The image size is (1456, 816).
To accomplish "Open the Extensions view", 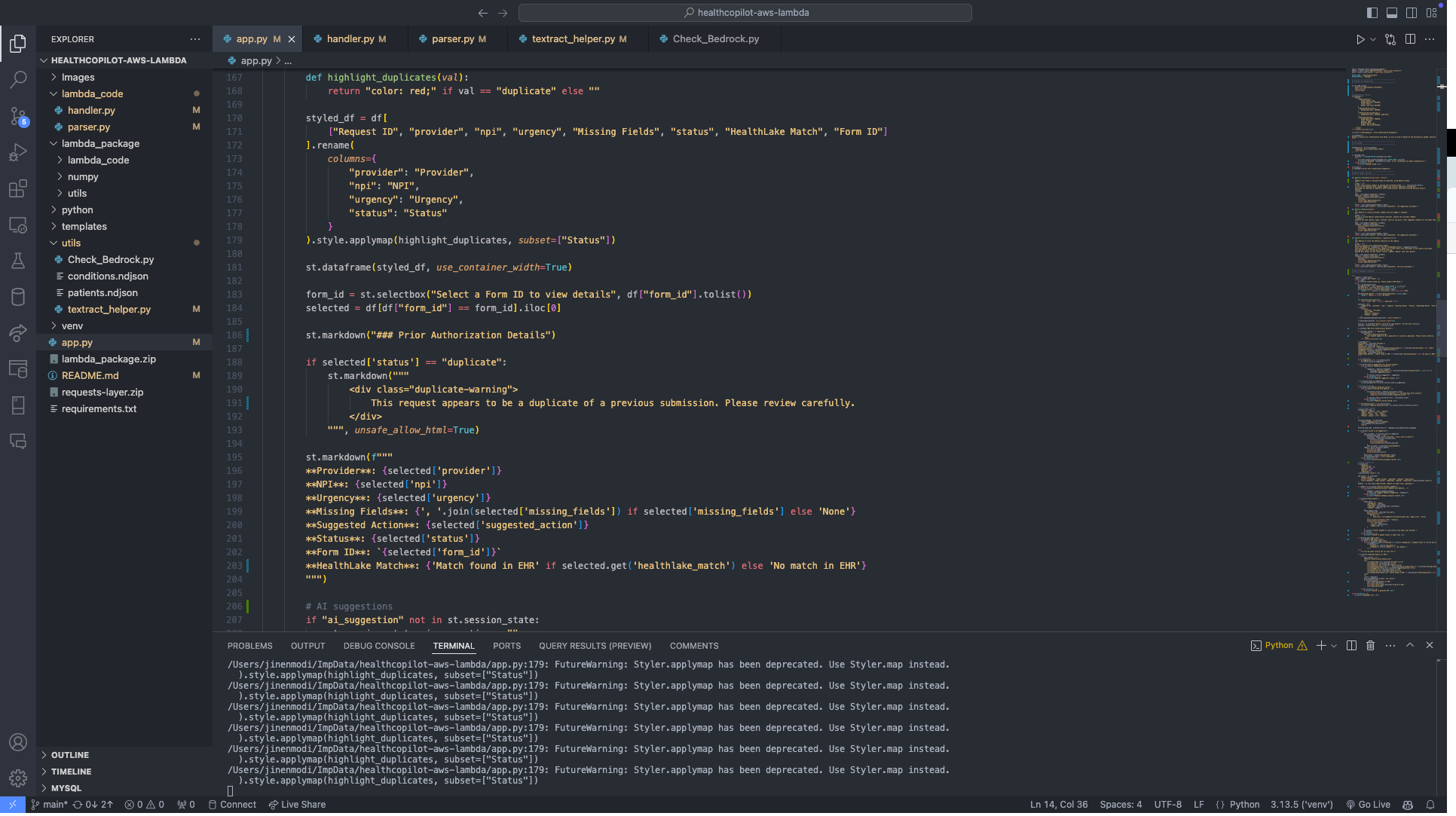I will pos(18,188).
